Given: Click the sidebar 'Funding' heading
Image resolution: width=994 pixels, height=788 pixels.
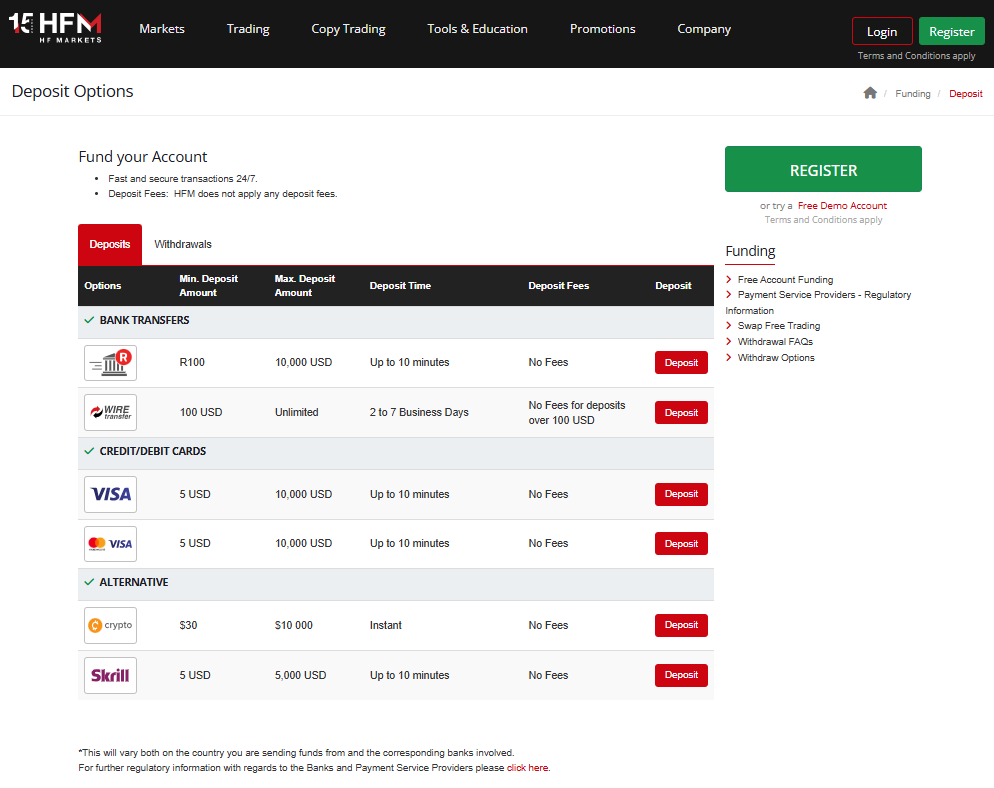Looking at the screenshot, I should [750, 251].
